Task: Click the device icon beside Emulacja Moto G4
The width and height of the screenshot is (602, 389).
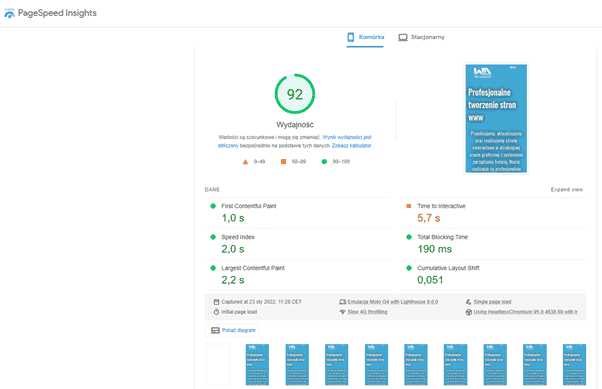Action: 342,302
